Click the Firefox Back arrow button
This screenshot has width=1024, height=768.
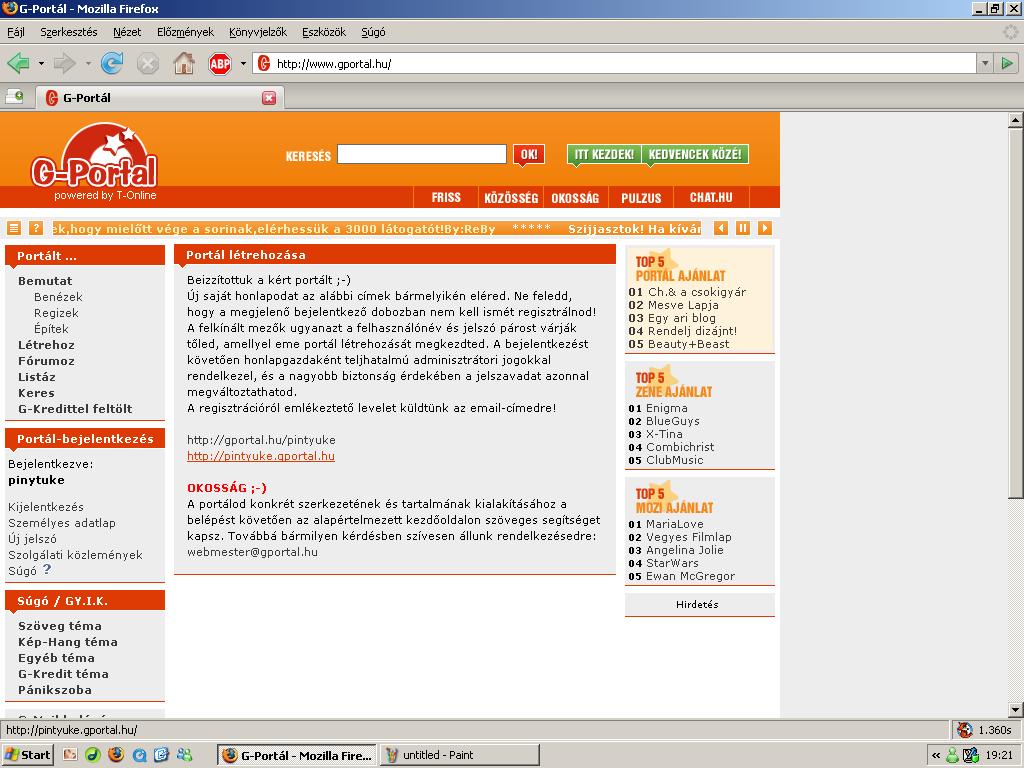coord(18,64)
